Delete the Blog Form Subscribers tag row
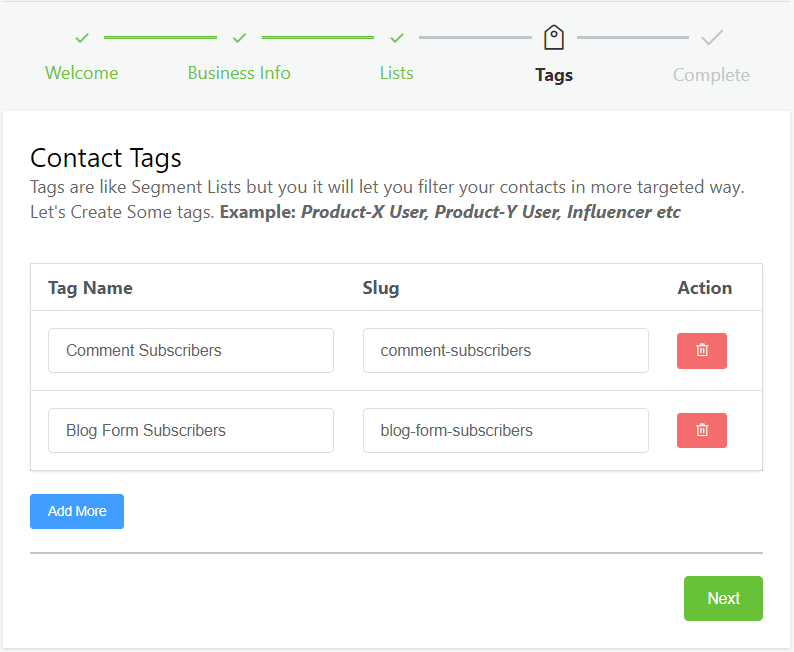The image size is (794, 652). click(x=702, y=431)
